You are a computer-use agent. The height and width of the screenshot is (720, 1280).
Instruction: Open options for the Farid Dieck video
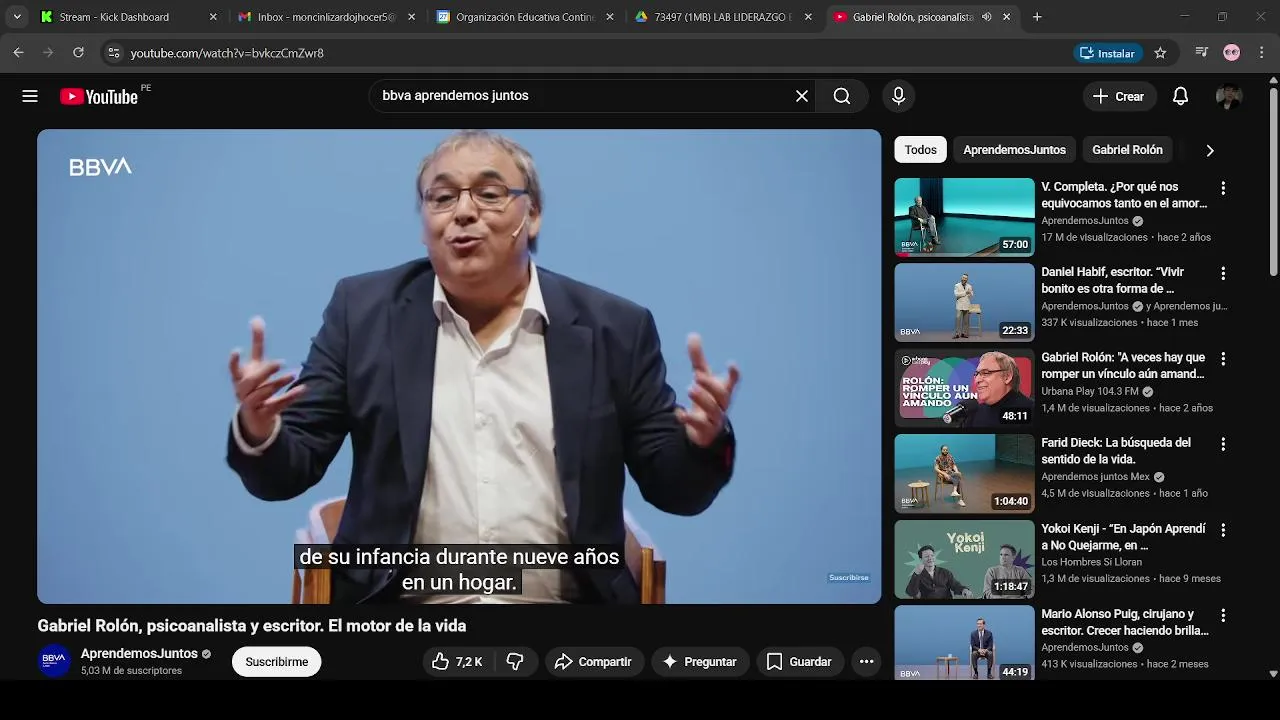1223,444
